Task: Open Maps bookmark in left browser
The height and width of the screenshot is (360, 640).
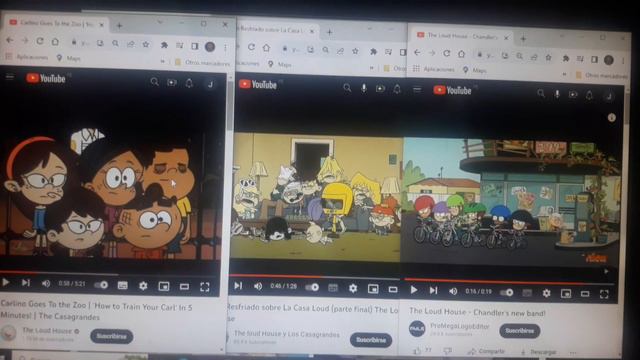Action: click(69, 58)
